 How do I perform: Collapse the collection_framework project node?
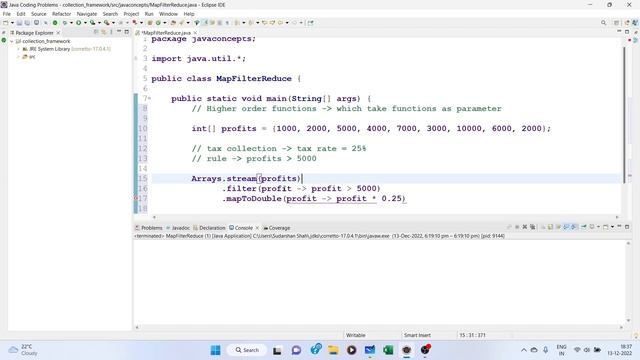coord(12,41)
